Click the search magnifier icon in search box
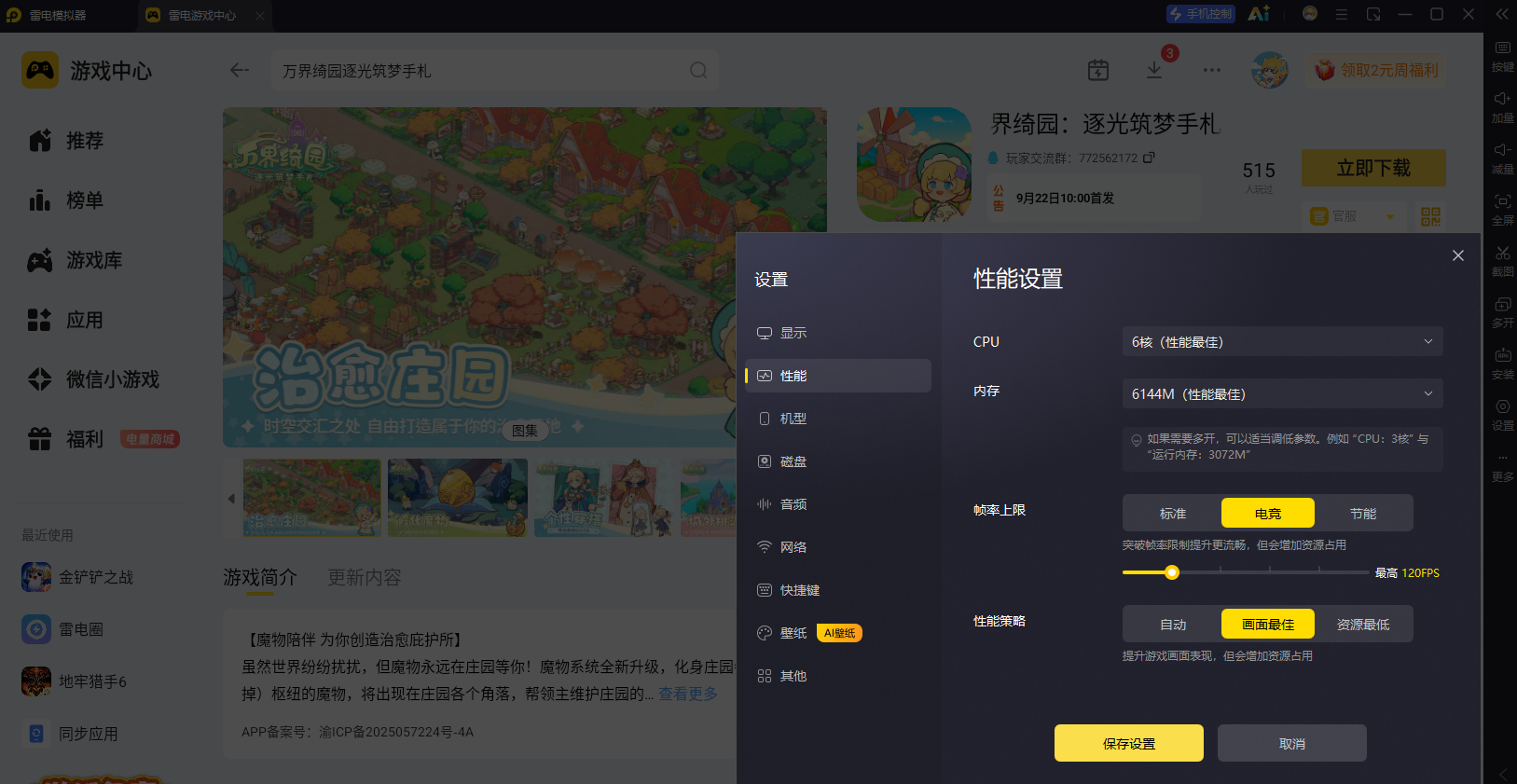Image resolution: width=1517 pixels, height=784 pixels. (698, 70)
